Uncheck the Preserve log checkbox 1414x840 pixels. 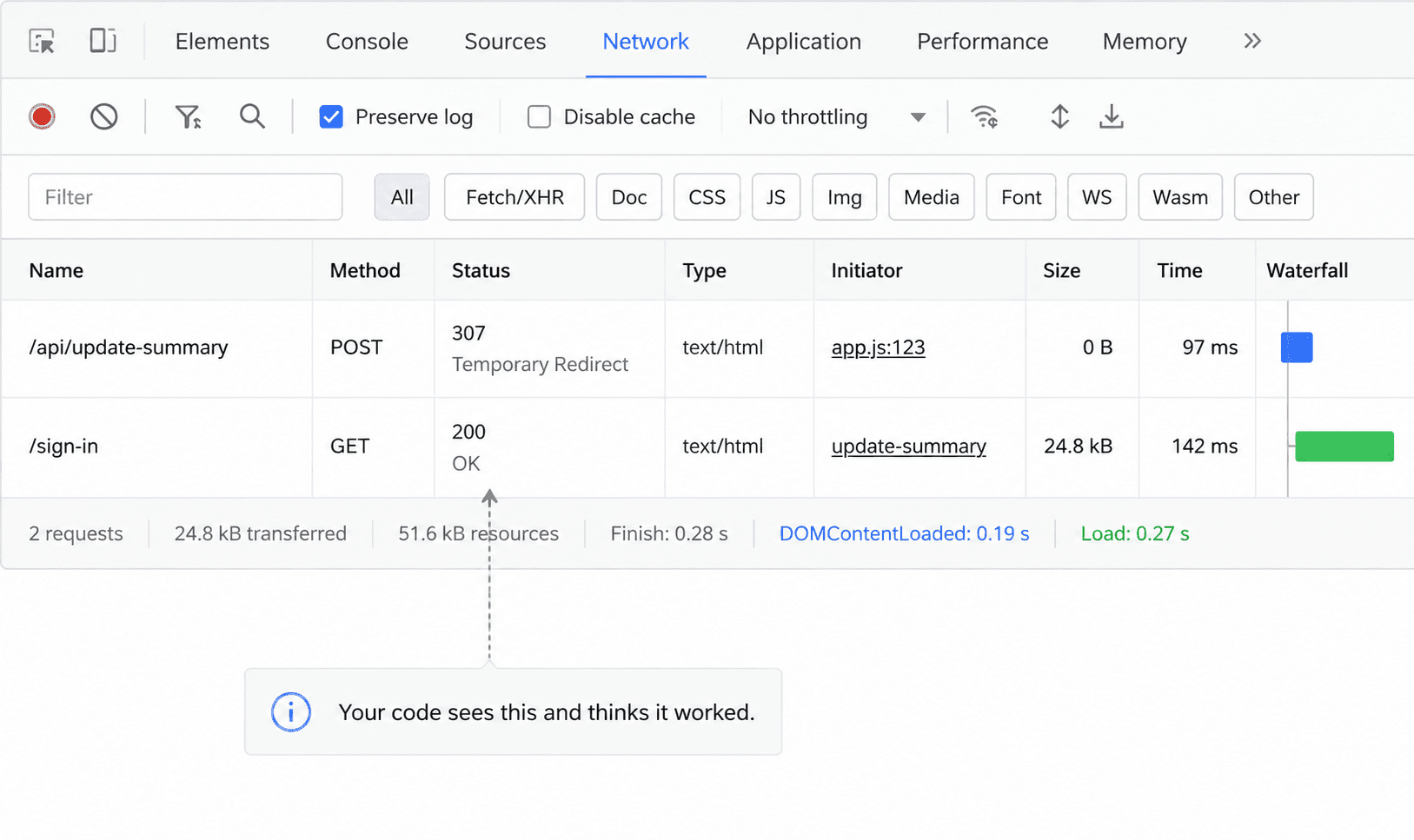(x=331, y=116)
